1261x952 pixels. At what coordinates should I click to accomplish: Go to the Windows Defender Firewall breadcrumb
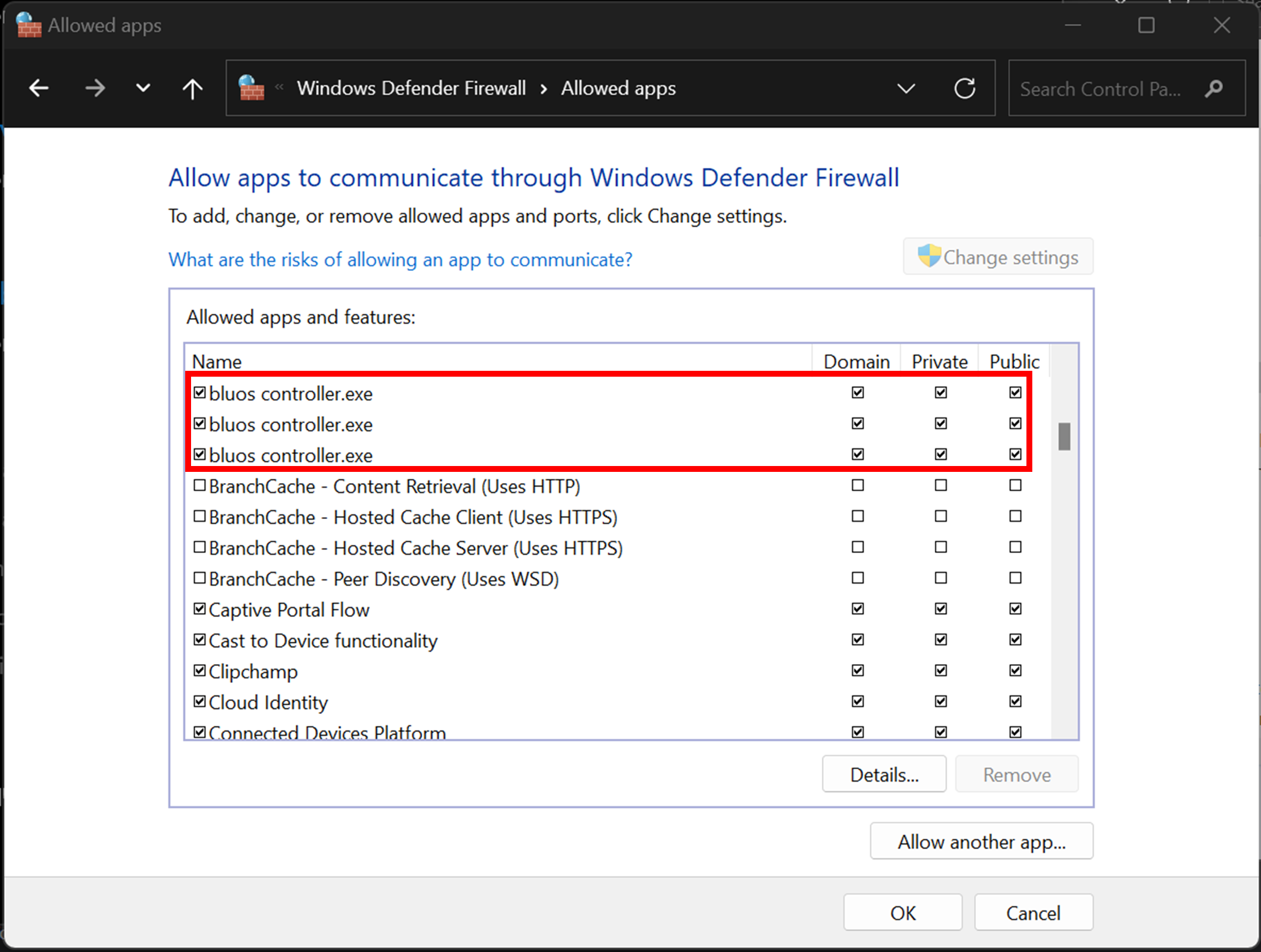tap(411, 89)
